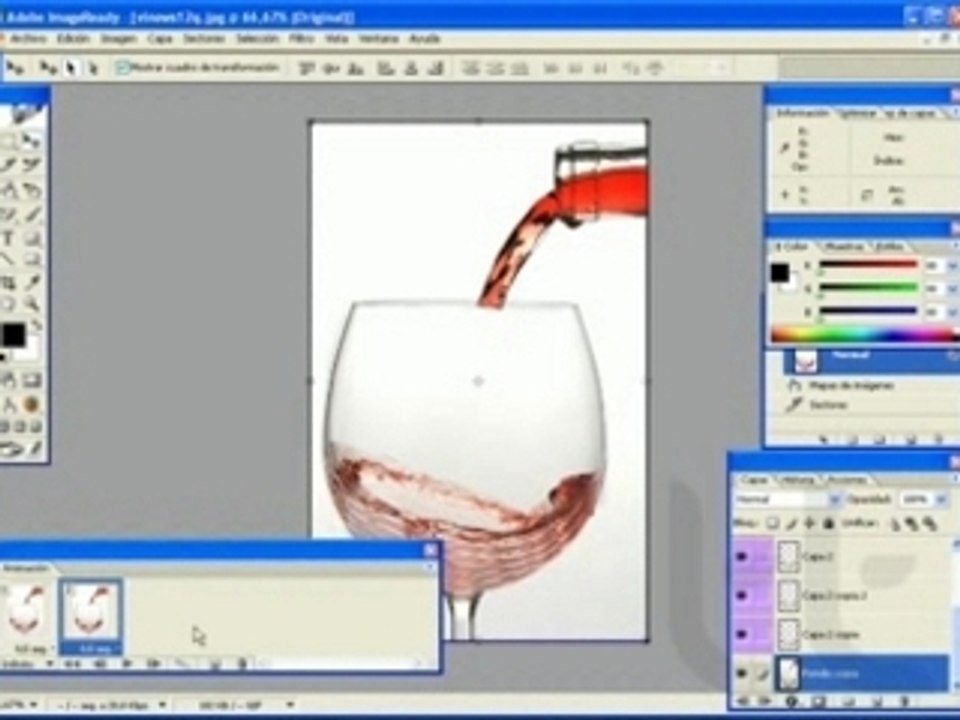The width and height of the screenshot is (960, 720).
Task: Open the Opacidad dropdown arrow
Action: pos(942,500)
